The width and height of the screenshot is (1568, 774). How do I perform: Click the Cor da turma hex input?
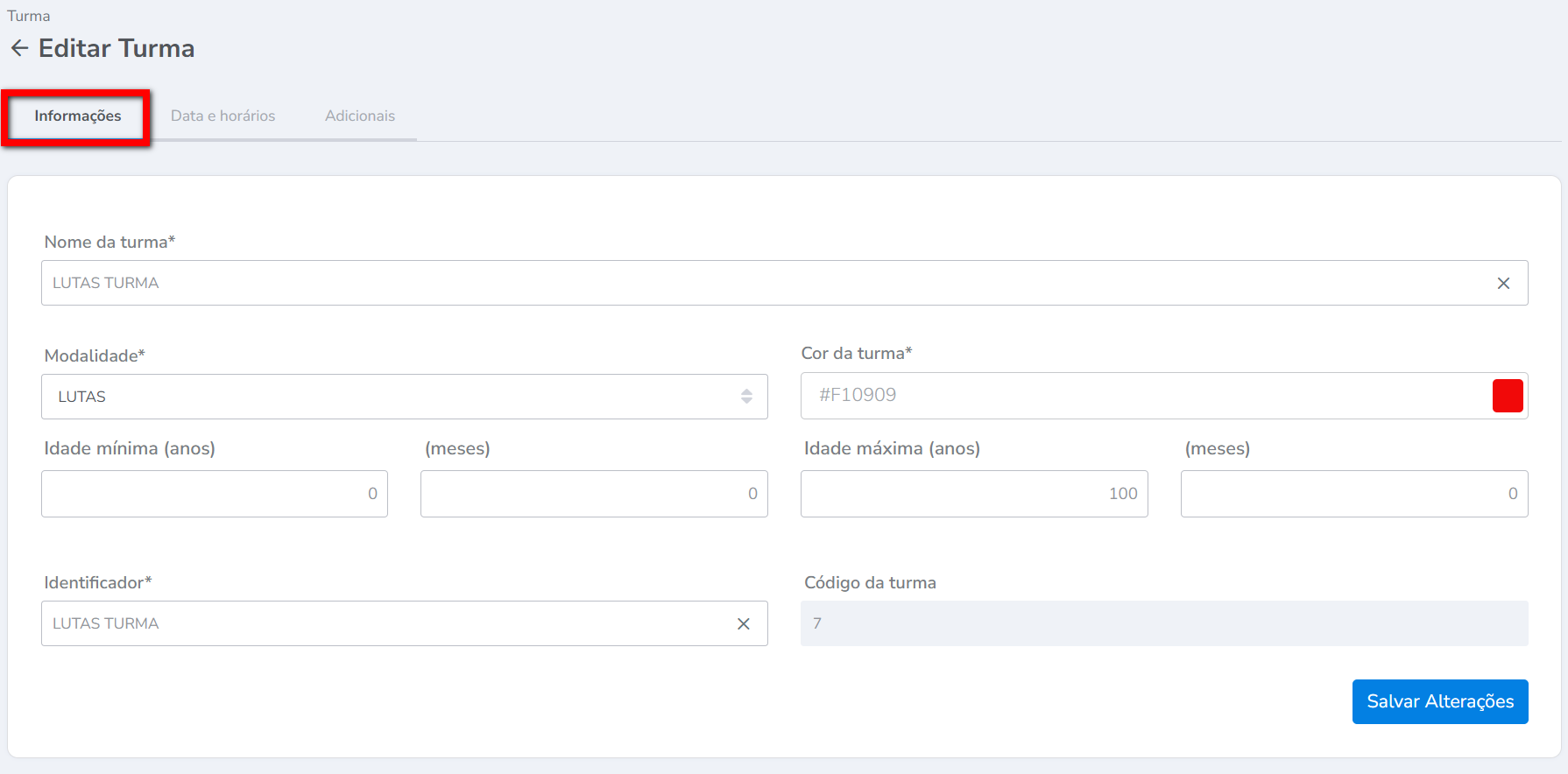pyautogui.click(x=1139, y=396)
